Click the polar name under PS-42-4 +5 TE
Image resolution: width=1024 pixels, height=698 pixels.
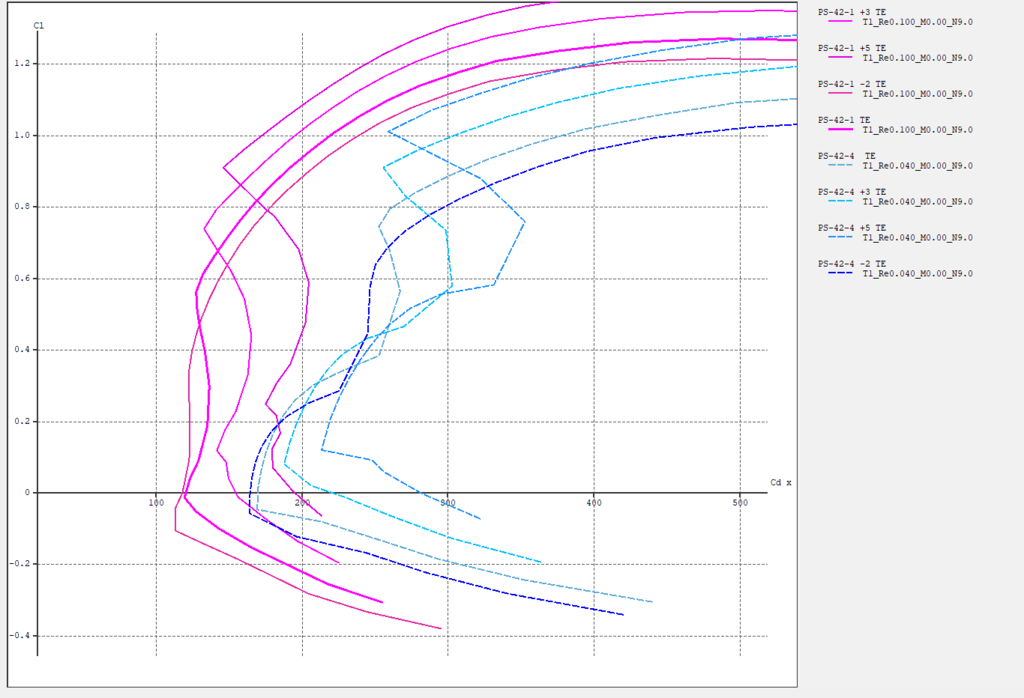click(x=917, y=238)
